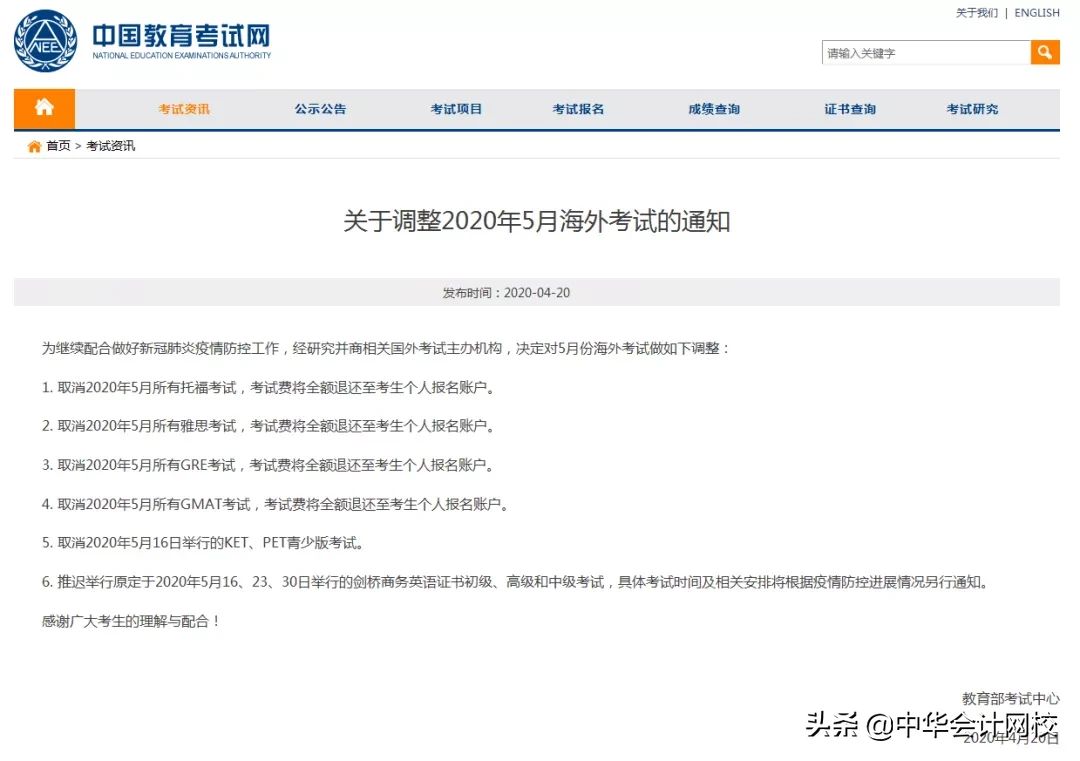Click the notice title 关于调整2020年5月海外考试的通知
This screenshot has width=1080, height=761.
540,222
